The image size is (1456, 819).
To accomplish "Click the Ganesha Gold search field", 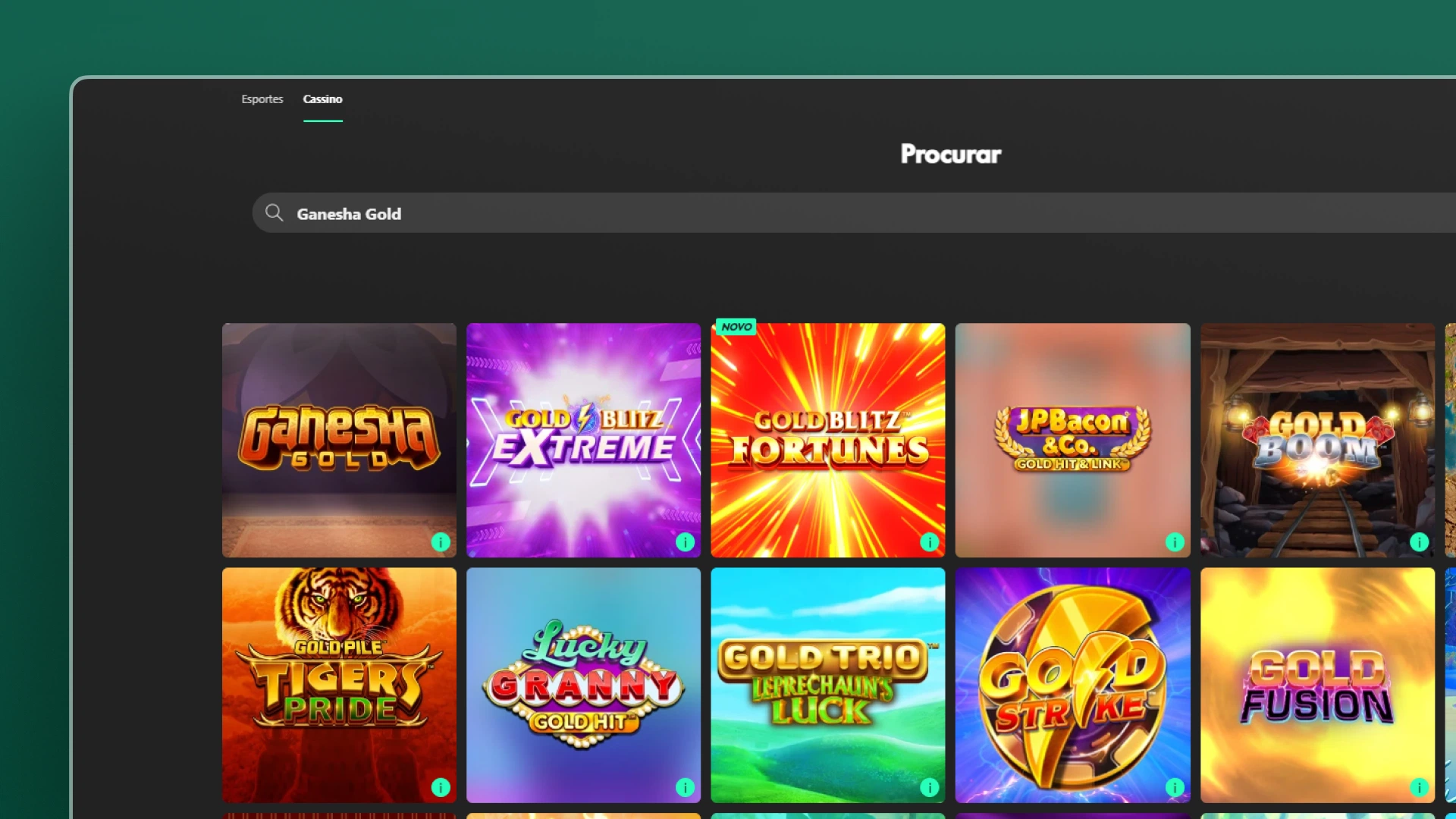I will pos(531,213).
